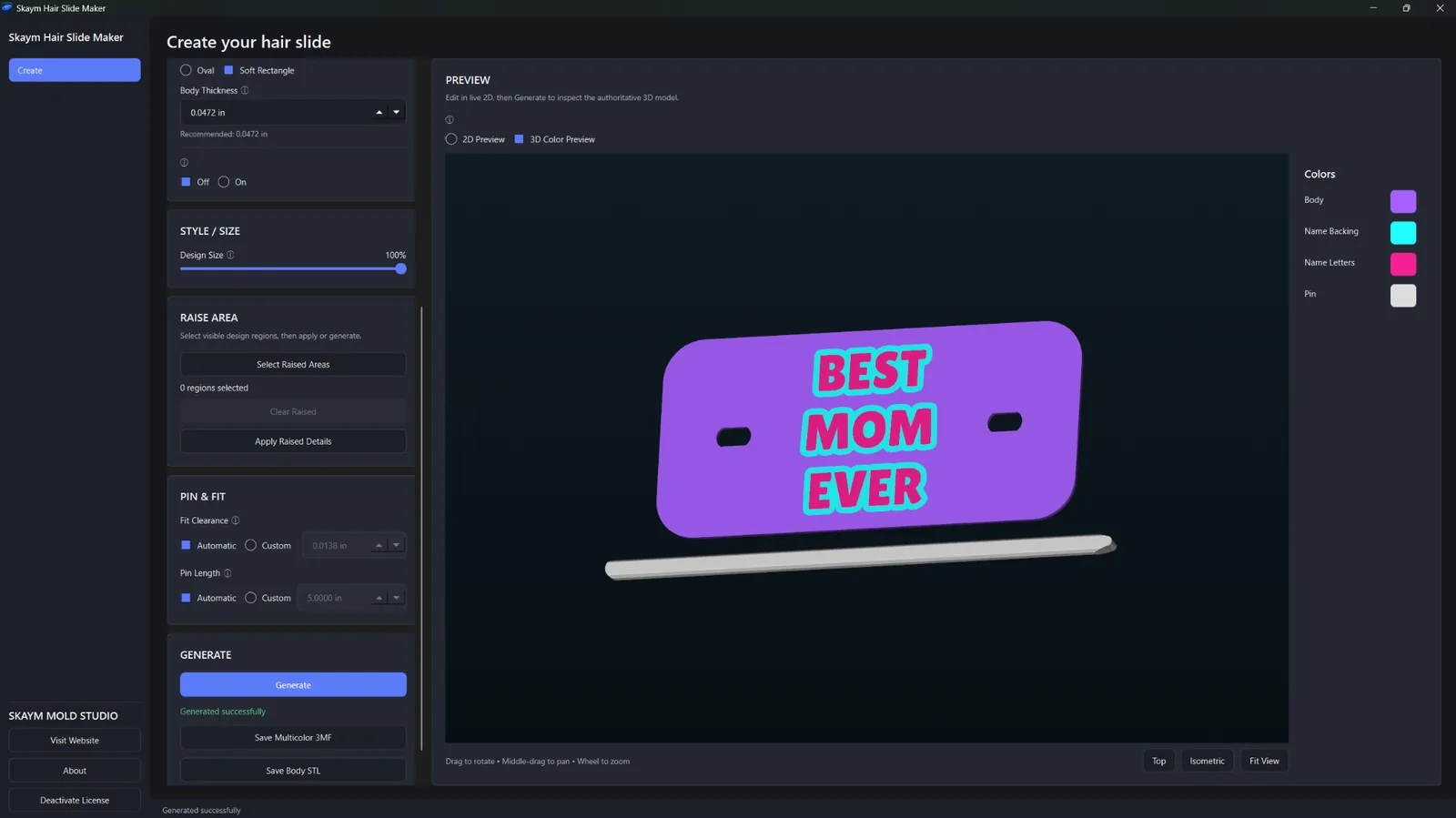The image size is (1456, 818).
Task: Decrease Pin Length custom value
Action: [x=397, y=598]
